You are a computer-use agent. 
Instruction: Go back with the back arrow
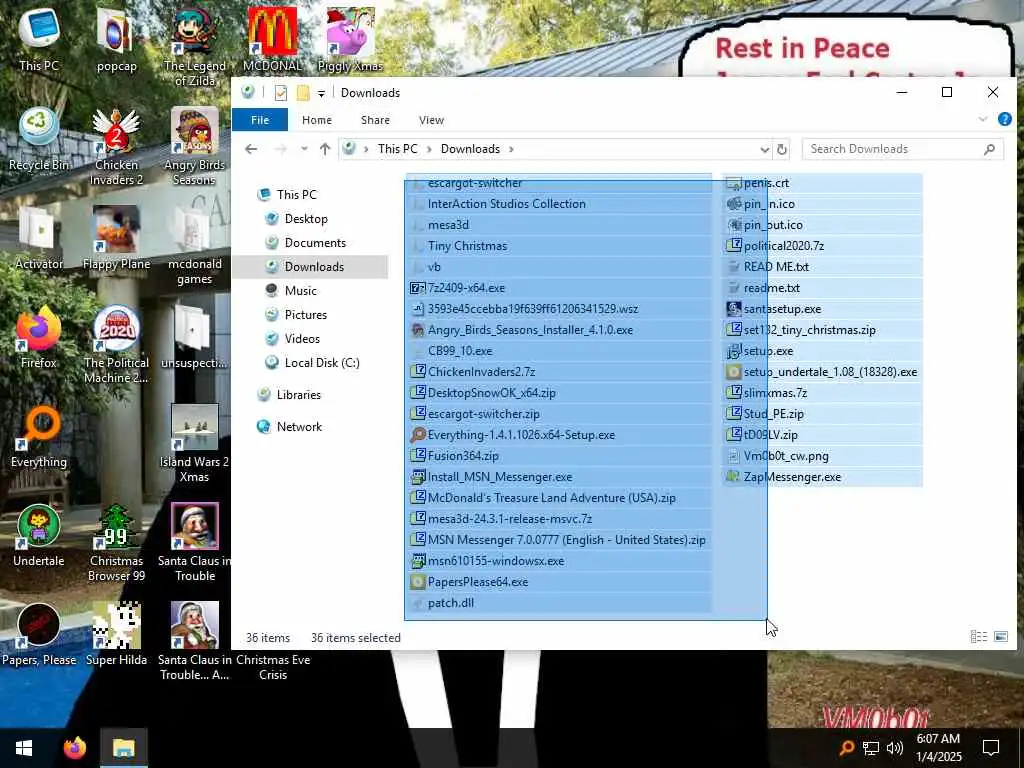coord(251,149)
